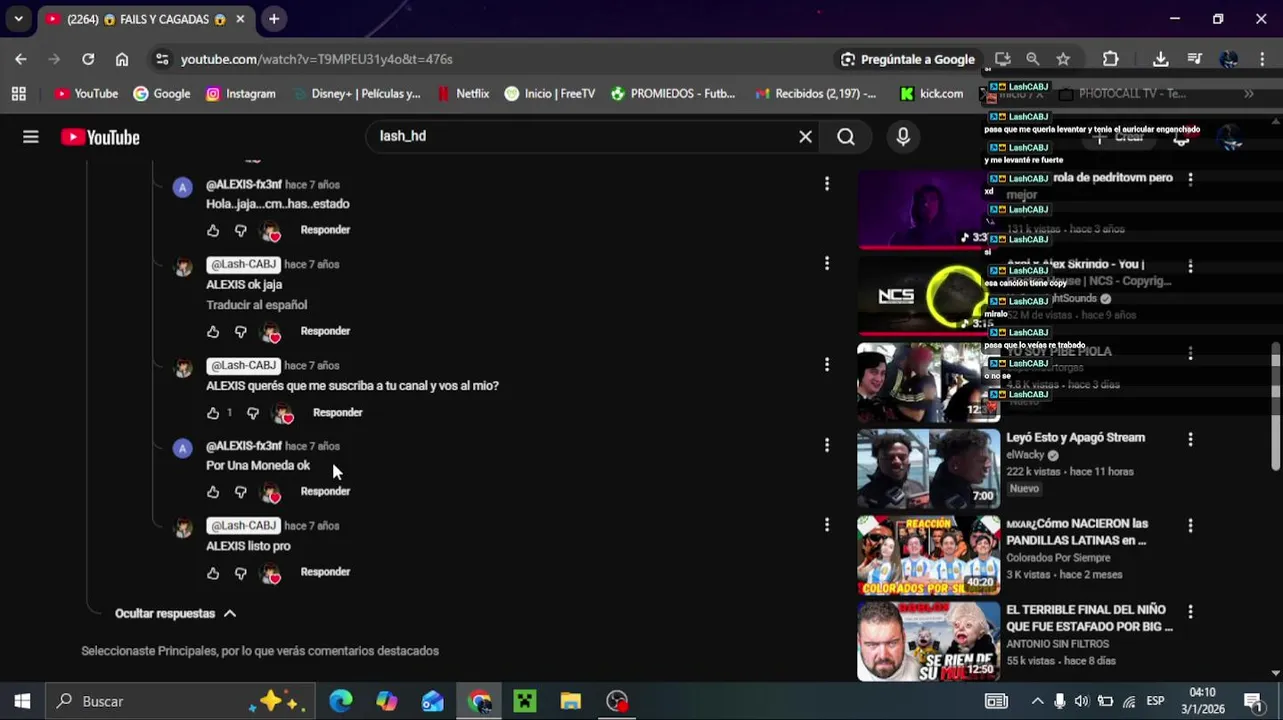This screenshot has width=1283, height=720.
Task: Open Microsoft Edge from taskbar
Action: 341,701
